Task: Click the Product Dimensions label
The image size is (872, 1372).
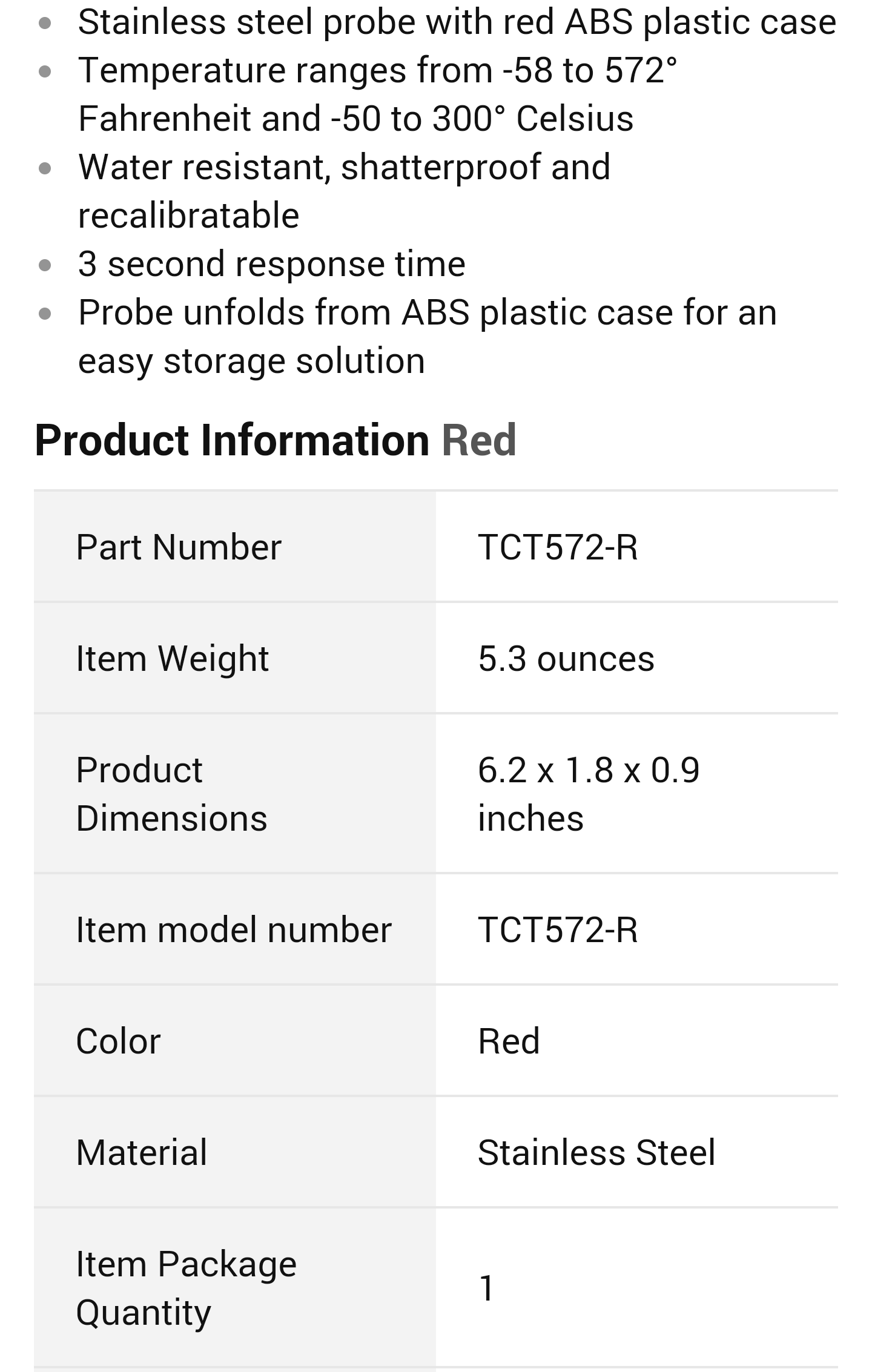Action: [171, 794]
